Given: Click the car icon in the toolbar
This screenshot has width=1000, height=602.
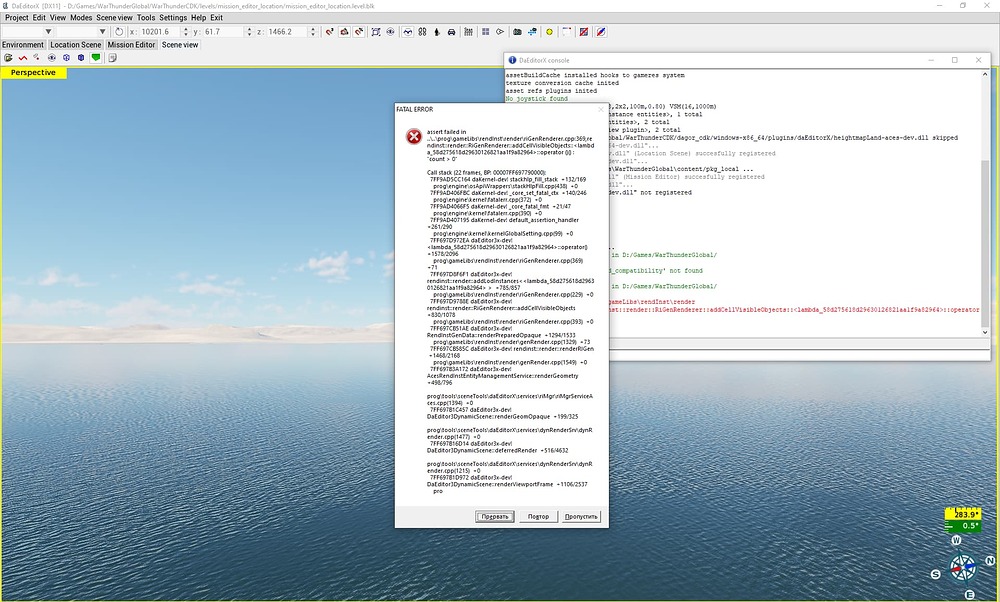Looking at the screenshot, I should point(451,32).
